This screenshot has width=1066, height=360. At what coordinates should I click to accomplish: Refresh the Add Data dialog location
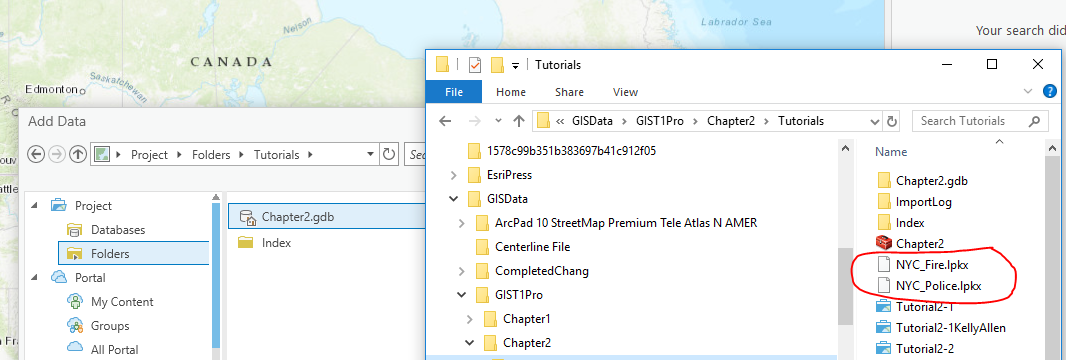(389, 154)
